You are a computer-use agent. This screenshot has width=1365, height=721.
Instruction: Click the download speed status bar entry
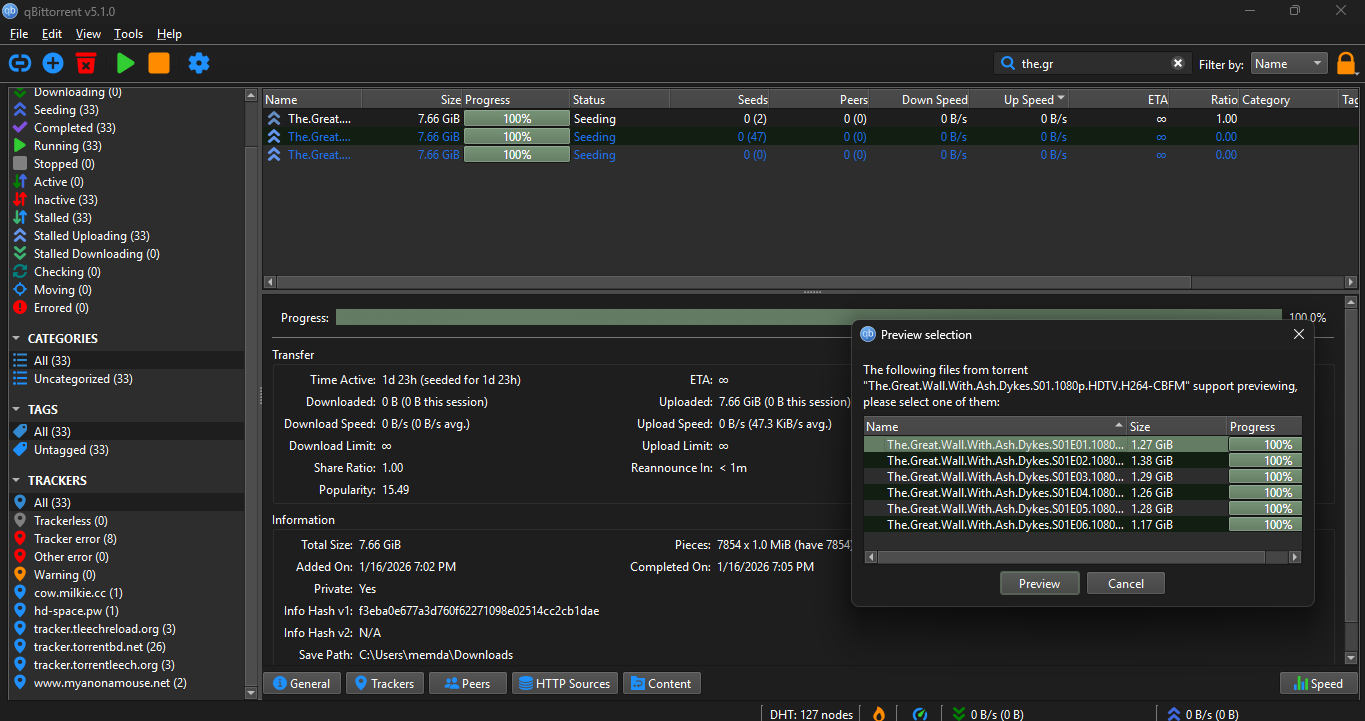988,714
